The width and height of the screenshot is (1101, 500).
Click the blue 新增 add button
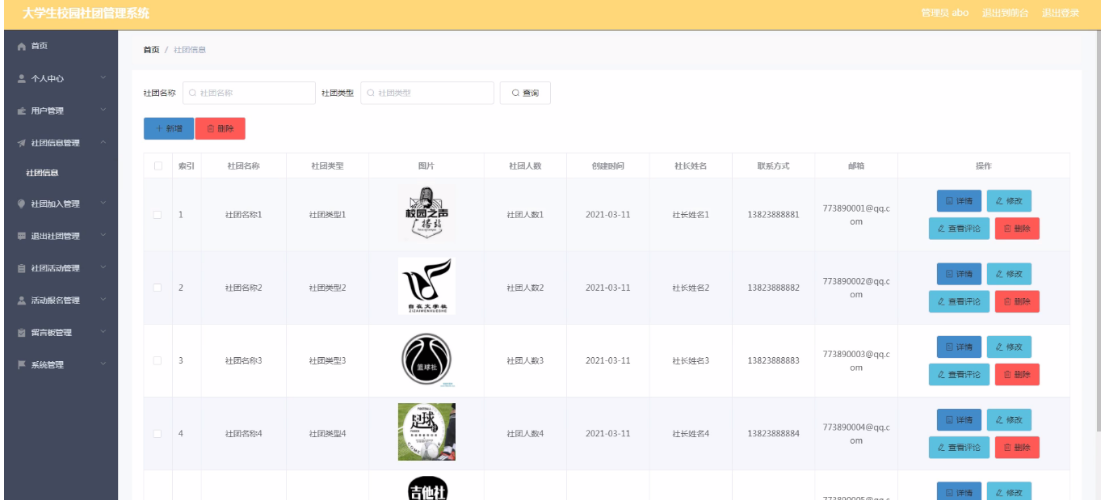pyautogui.click(x=169, y=129)
